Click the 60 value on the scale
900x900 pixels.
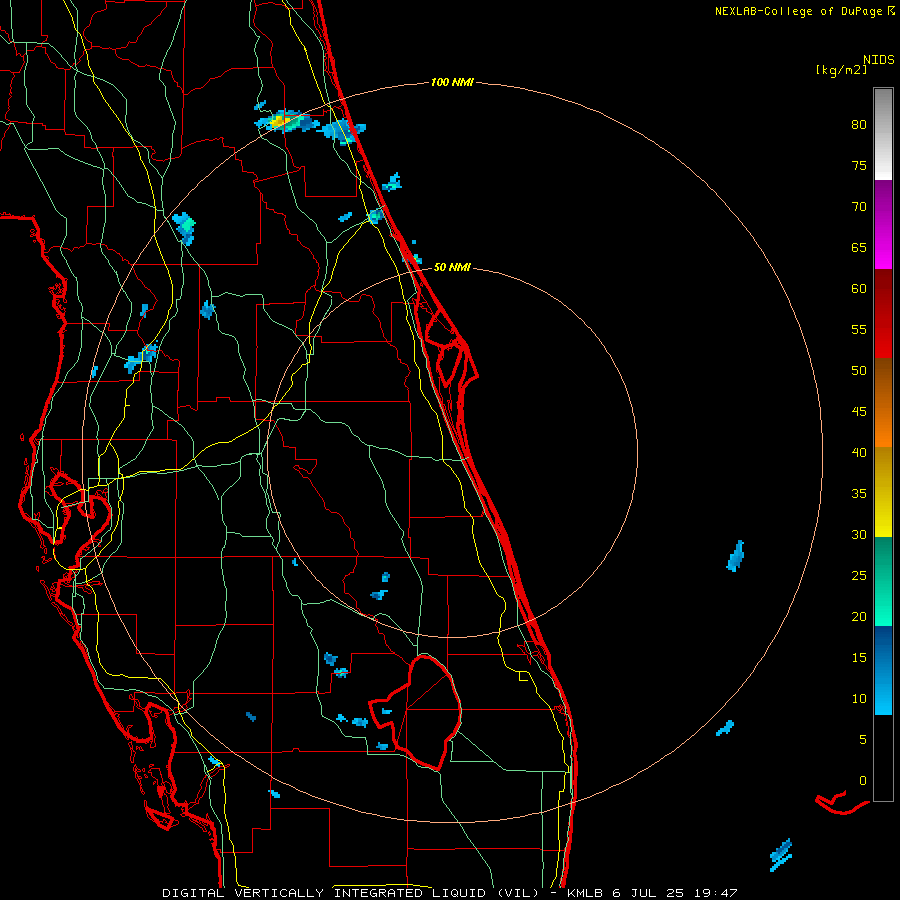[x=859, y=289]
